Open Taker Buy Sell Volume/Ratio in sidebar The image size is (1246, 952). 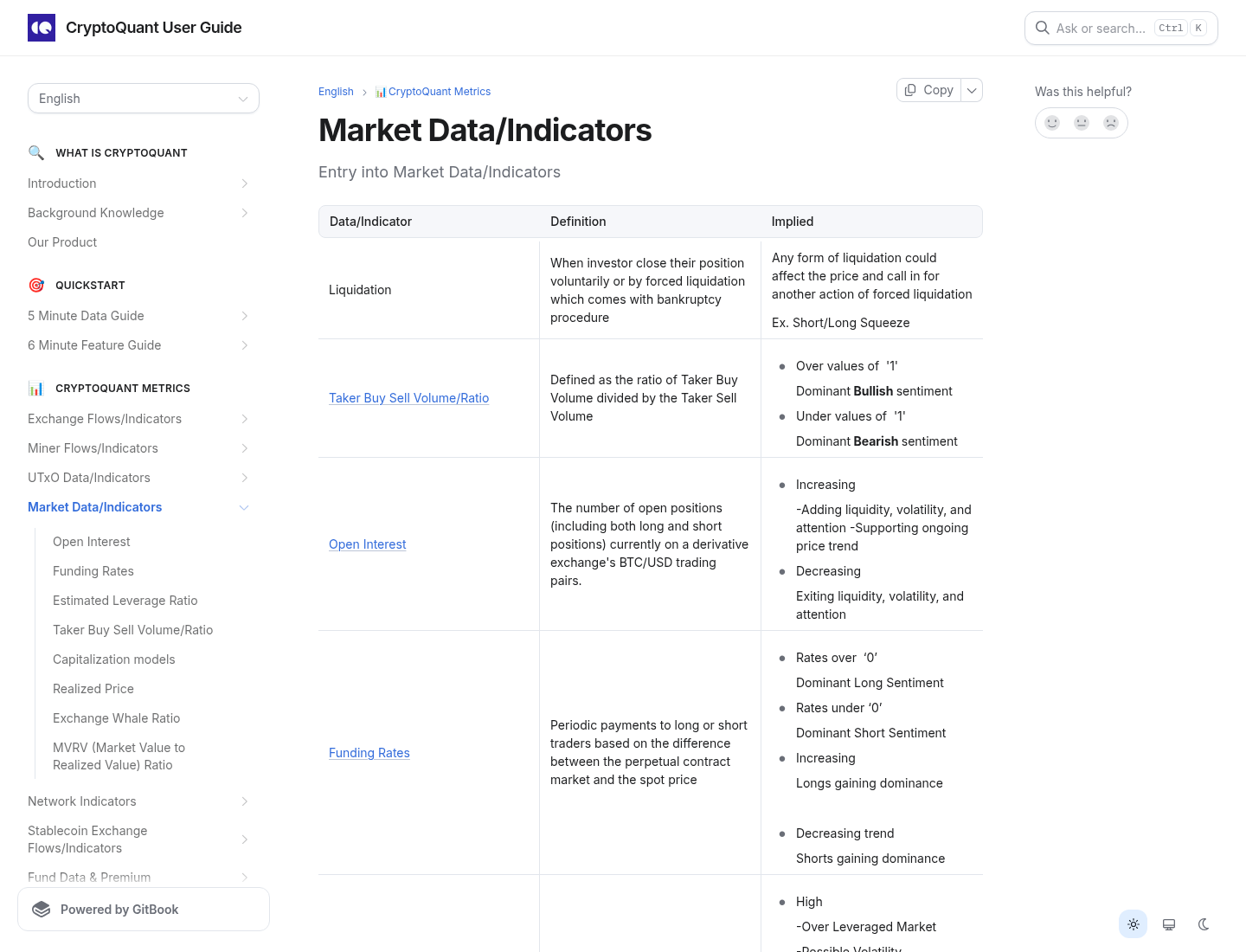(133, 630)
